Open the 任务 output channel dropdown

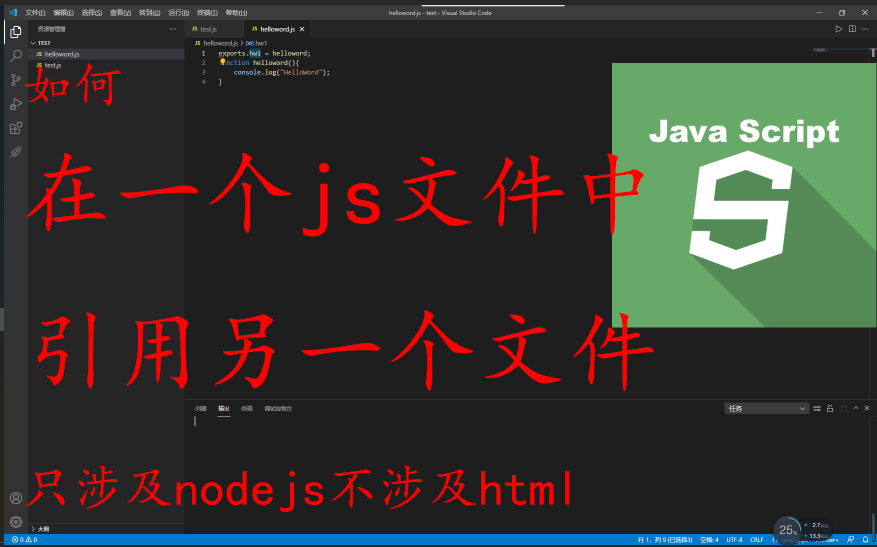click(766, 408)
